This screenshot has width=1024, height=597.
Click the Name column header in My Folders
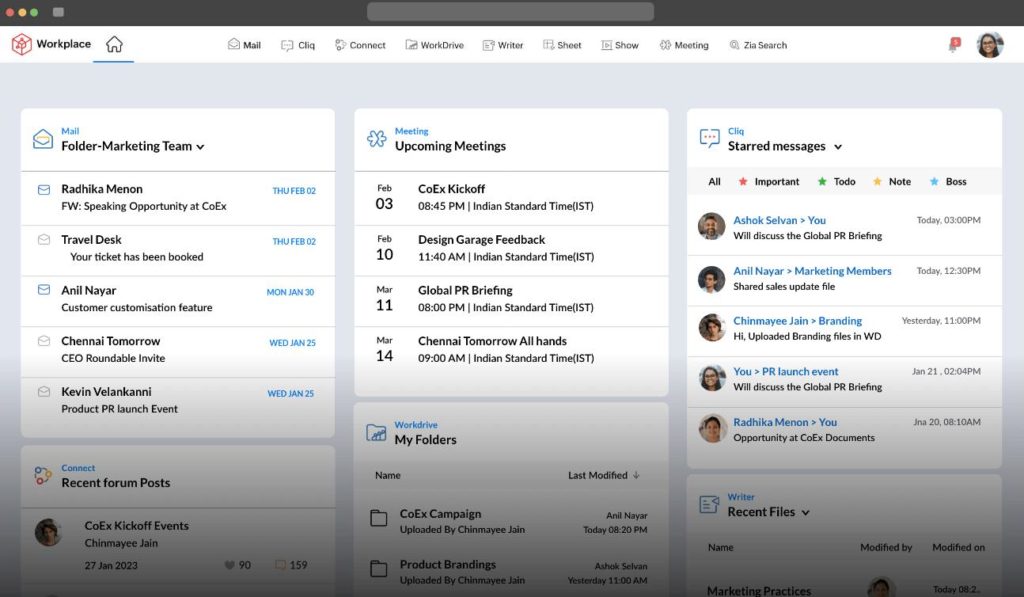click(388, 476)
